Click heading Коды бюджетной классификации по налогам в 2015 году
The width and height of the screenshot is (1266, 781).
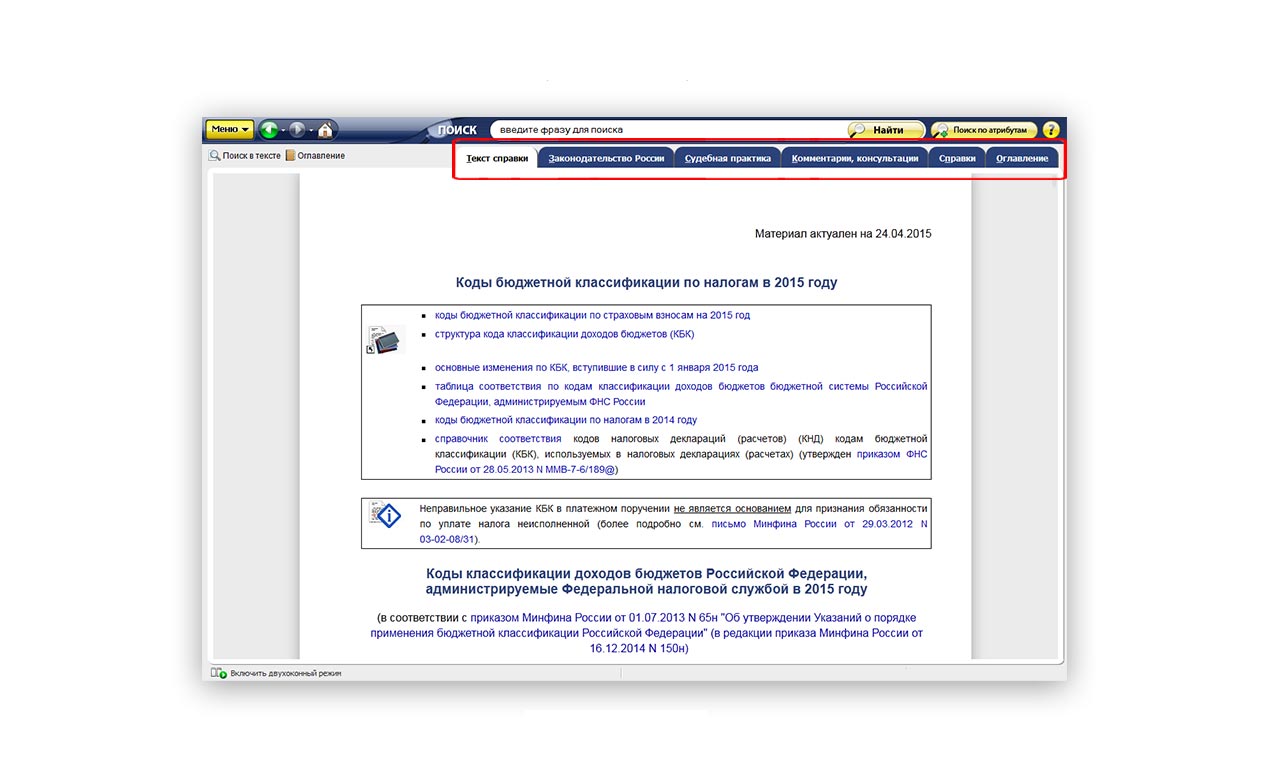click(646, 283)
